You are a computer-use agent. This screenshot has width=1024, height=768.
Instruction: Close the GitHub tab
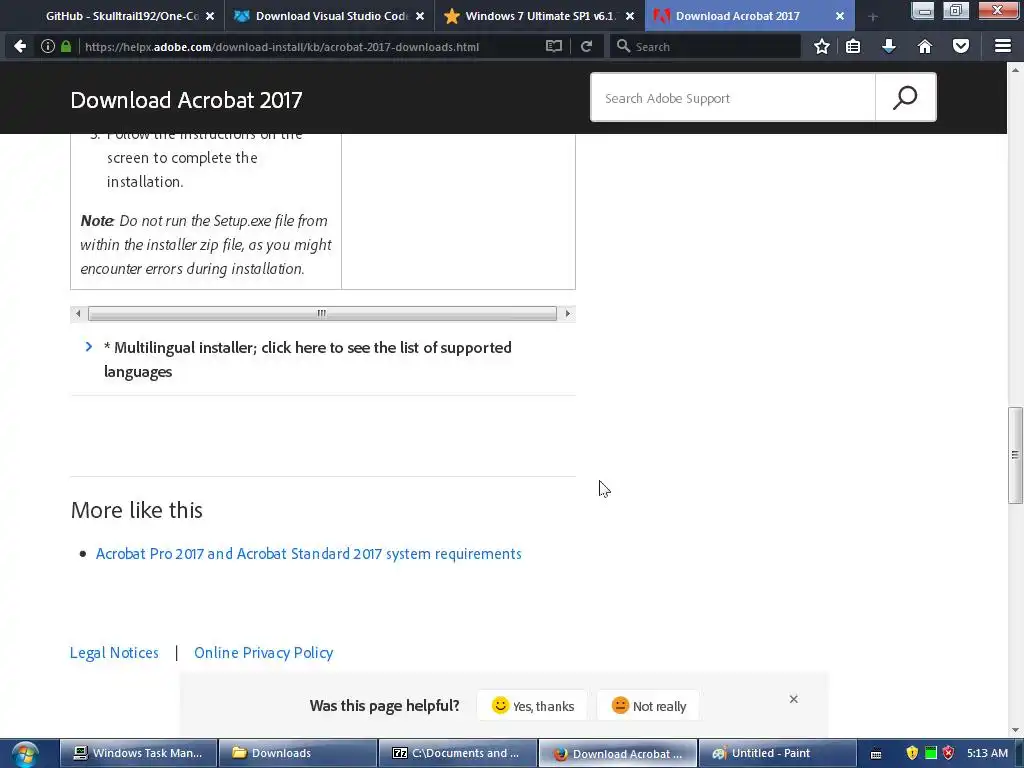210,16
